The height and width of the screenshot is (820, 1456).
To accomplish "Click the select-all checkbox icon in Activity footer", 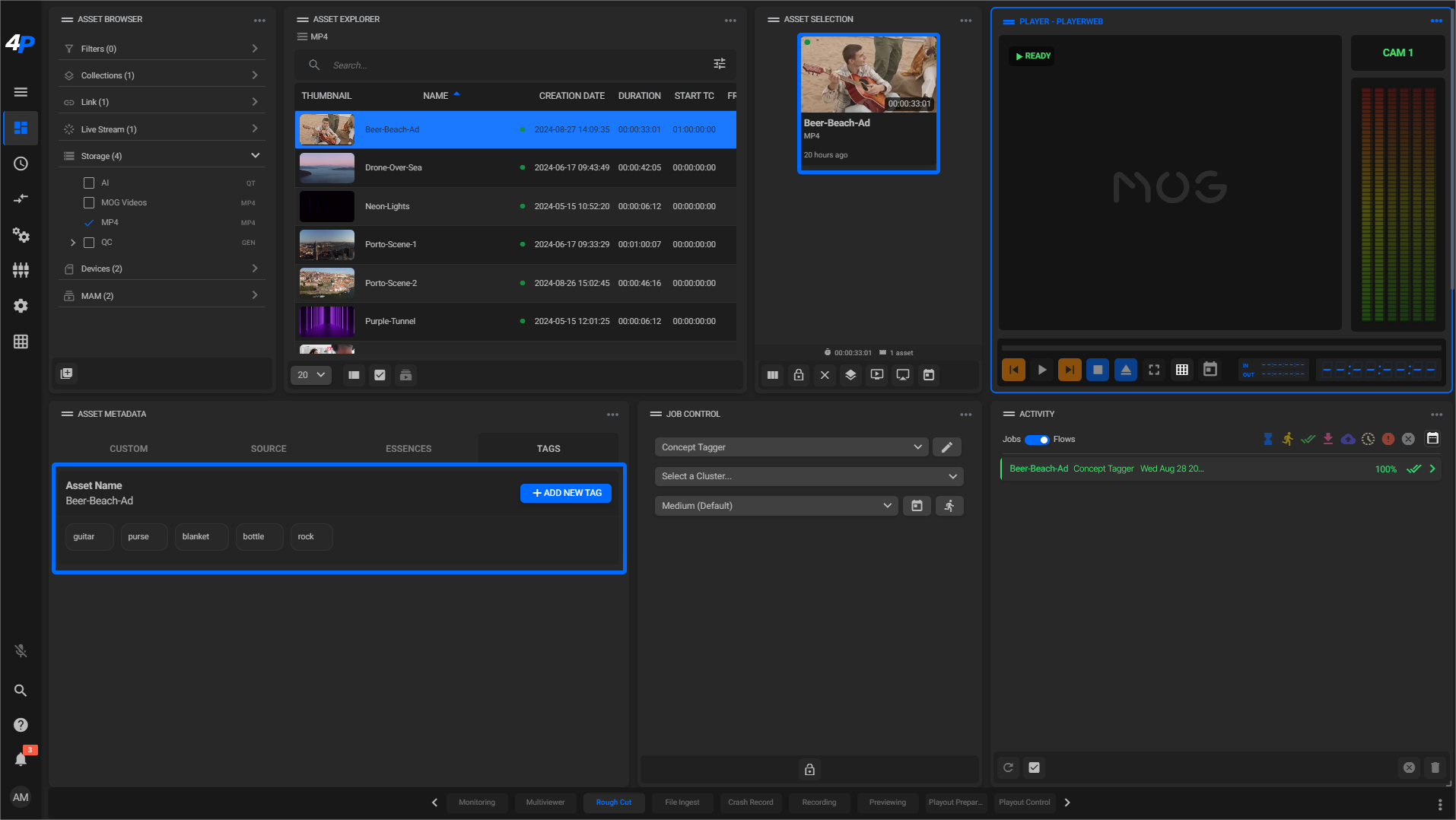I will (x=1034, y=768).
